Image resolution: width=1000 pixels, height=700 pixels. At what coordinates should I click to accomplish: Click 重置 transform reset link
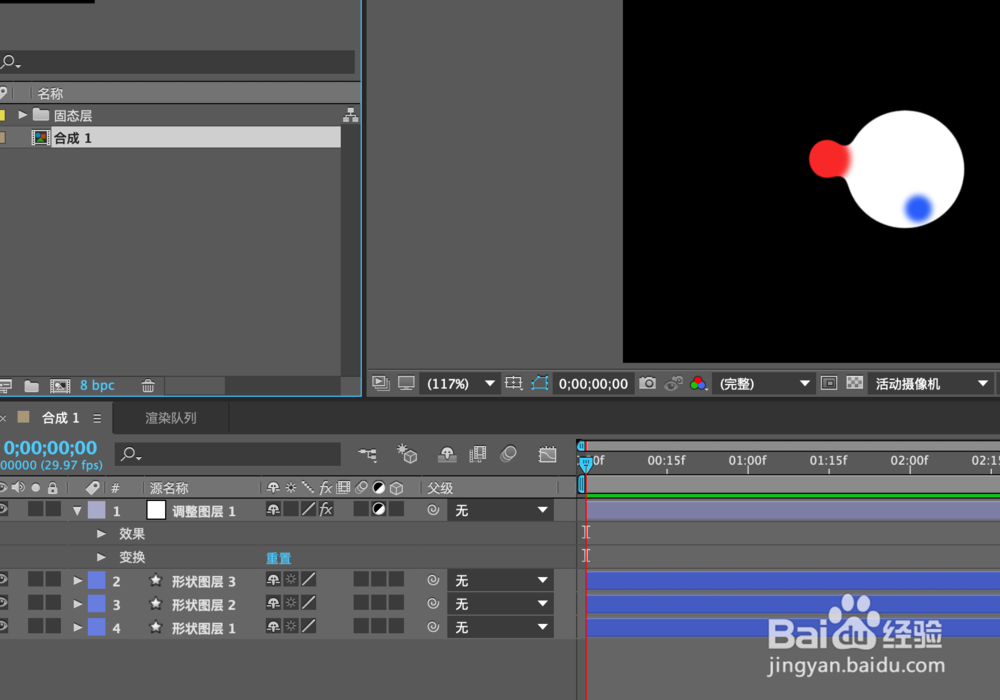point(279,558)
